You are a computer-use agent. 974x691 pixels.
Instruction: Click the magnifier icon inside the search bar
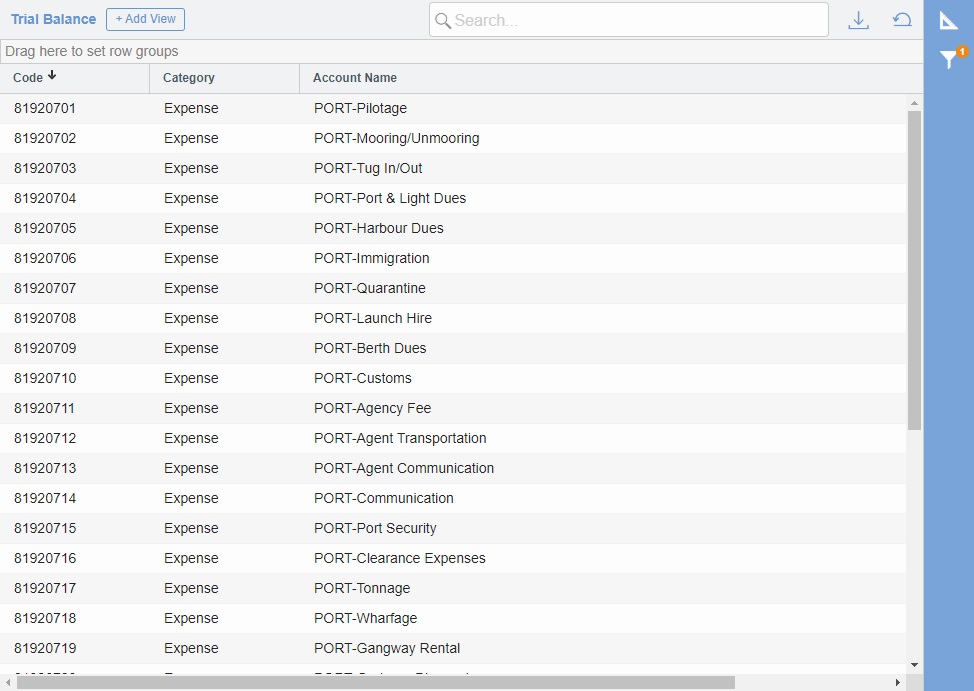[x=444, y=20]
